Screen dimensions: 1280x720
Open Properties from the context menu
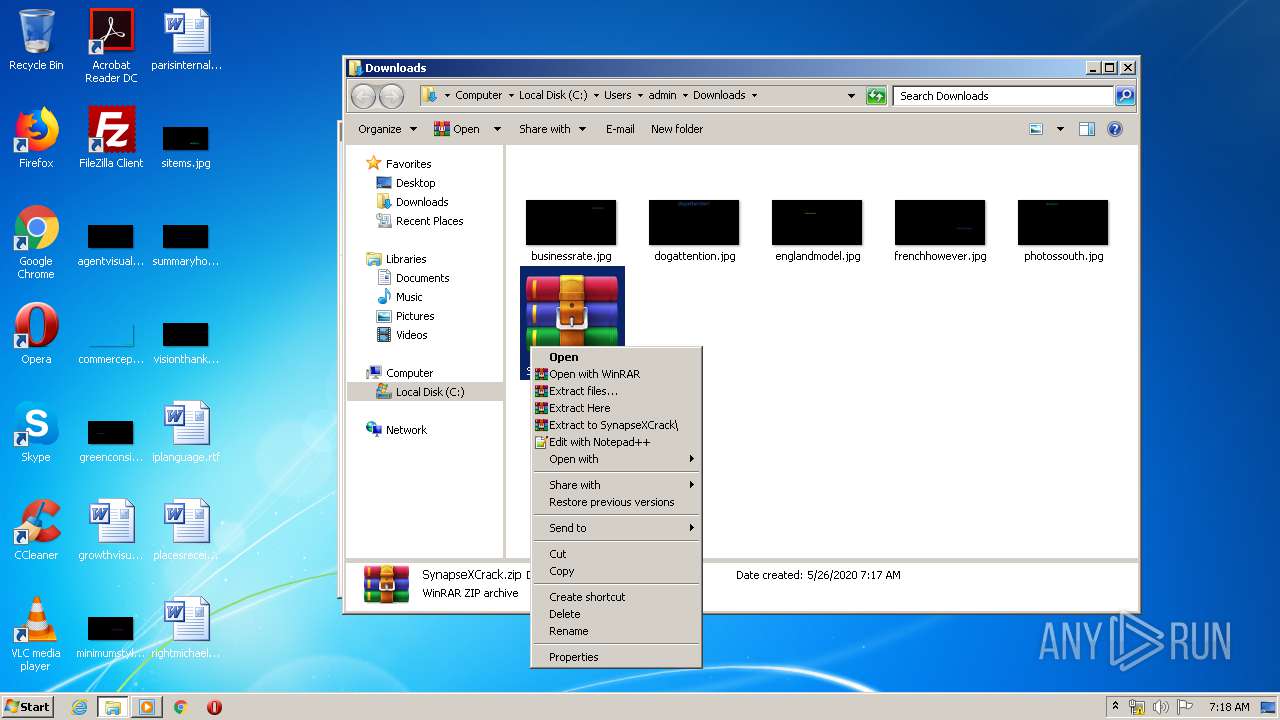point(616,657)
